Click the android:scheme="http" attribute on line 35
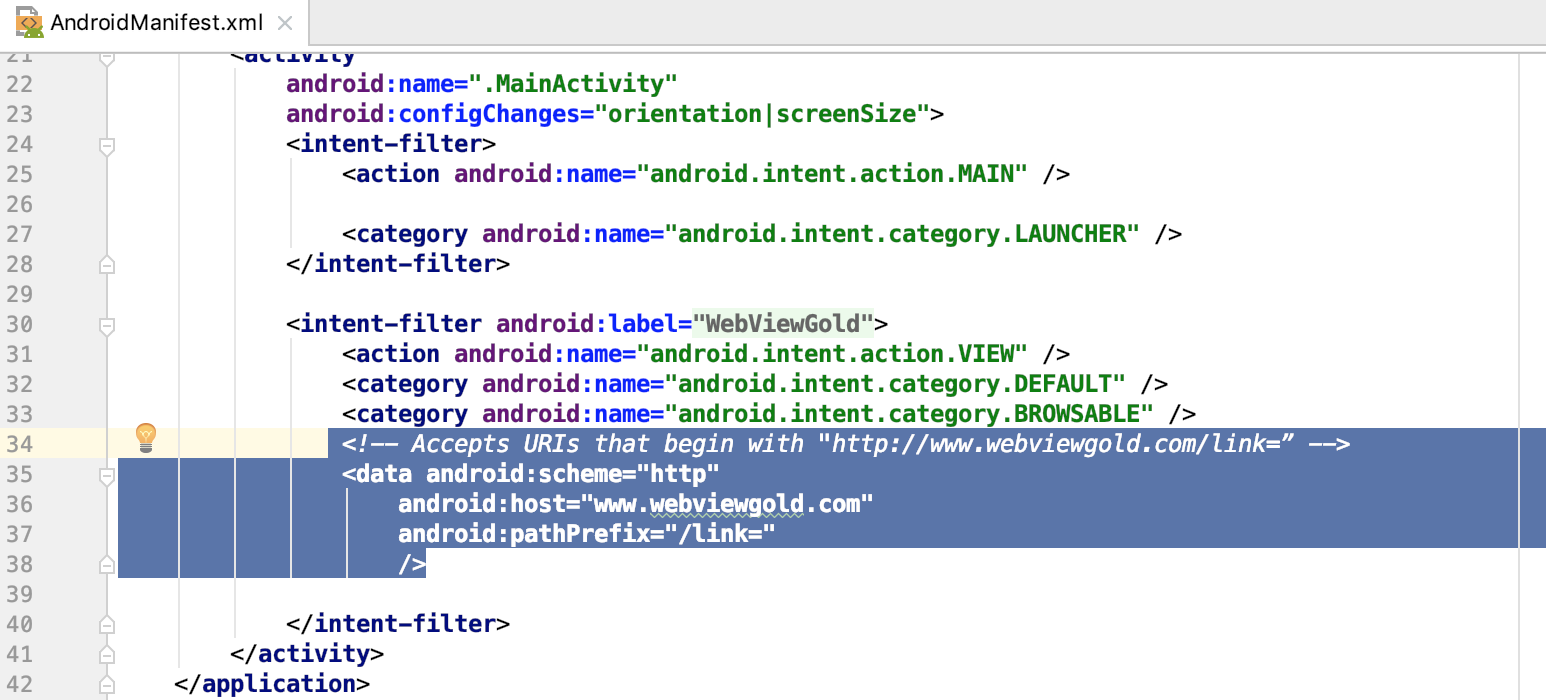Viewport: 1546px width, 700px height. pos(574,473)
